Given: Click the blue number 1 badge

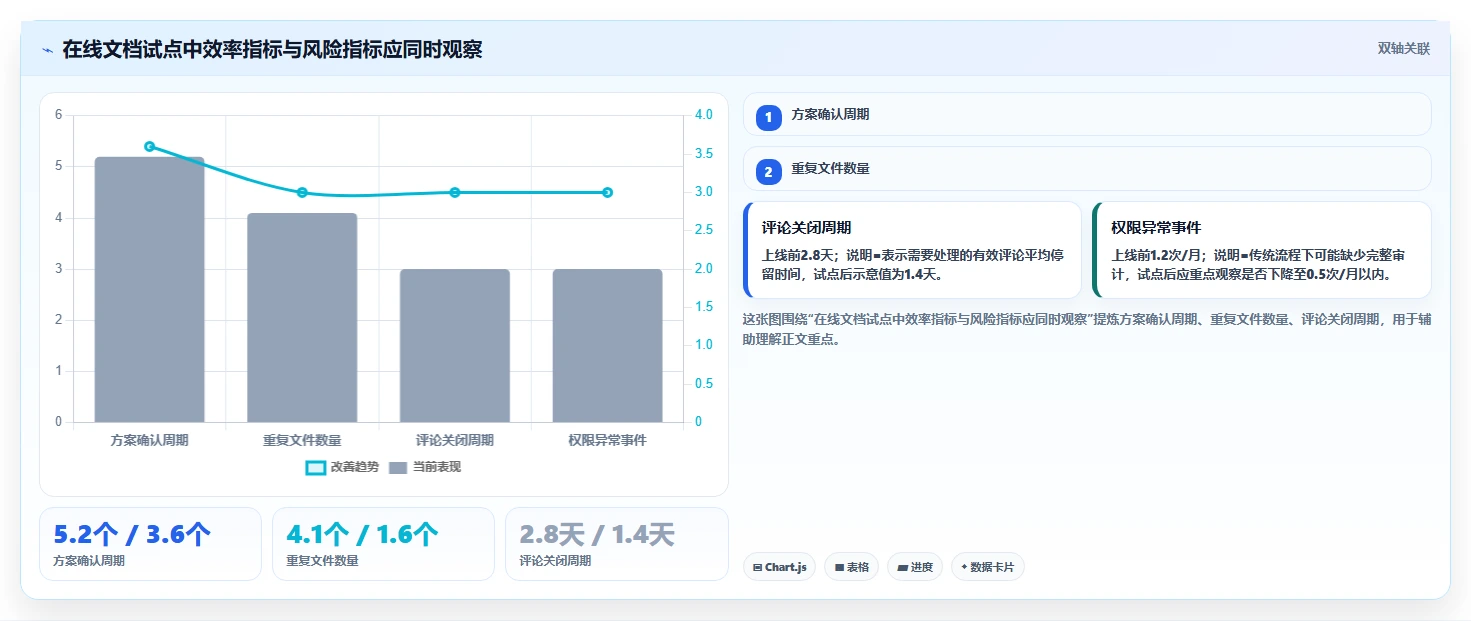Looking at the screenshot, I should click(768, 118).
